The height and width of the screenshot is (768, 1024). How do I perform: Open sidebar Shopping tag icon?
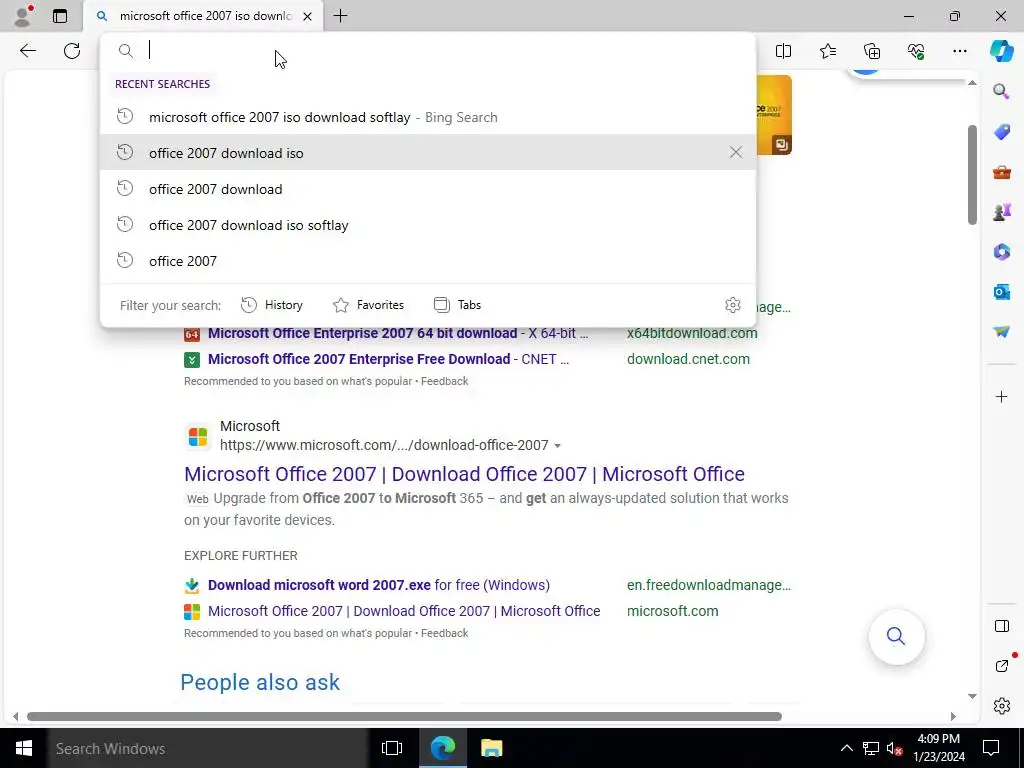[1001, 132]
